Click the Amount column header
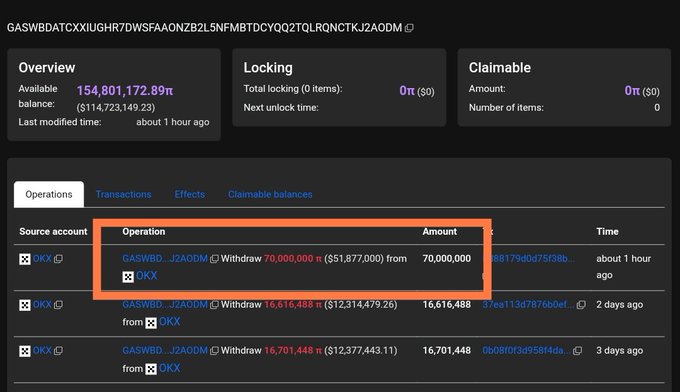680x392 pixels. click(440, 232)
